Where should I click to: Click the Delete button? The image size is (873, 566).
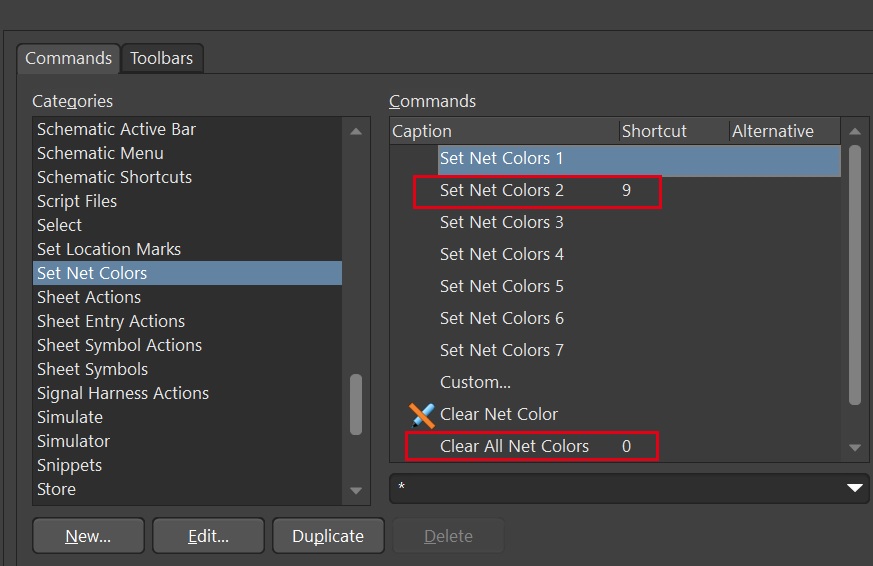(448, 536)
